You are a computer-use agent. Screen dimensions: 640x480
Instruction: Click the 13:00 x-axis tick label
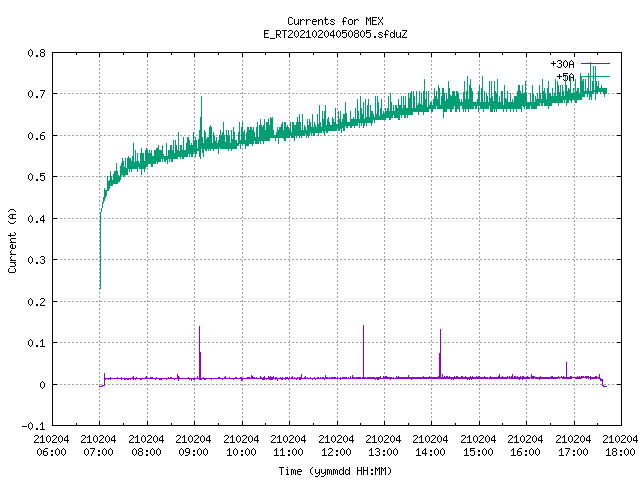(383, 452)
